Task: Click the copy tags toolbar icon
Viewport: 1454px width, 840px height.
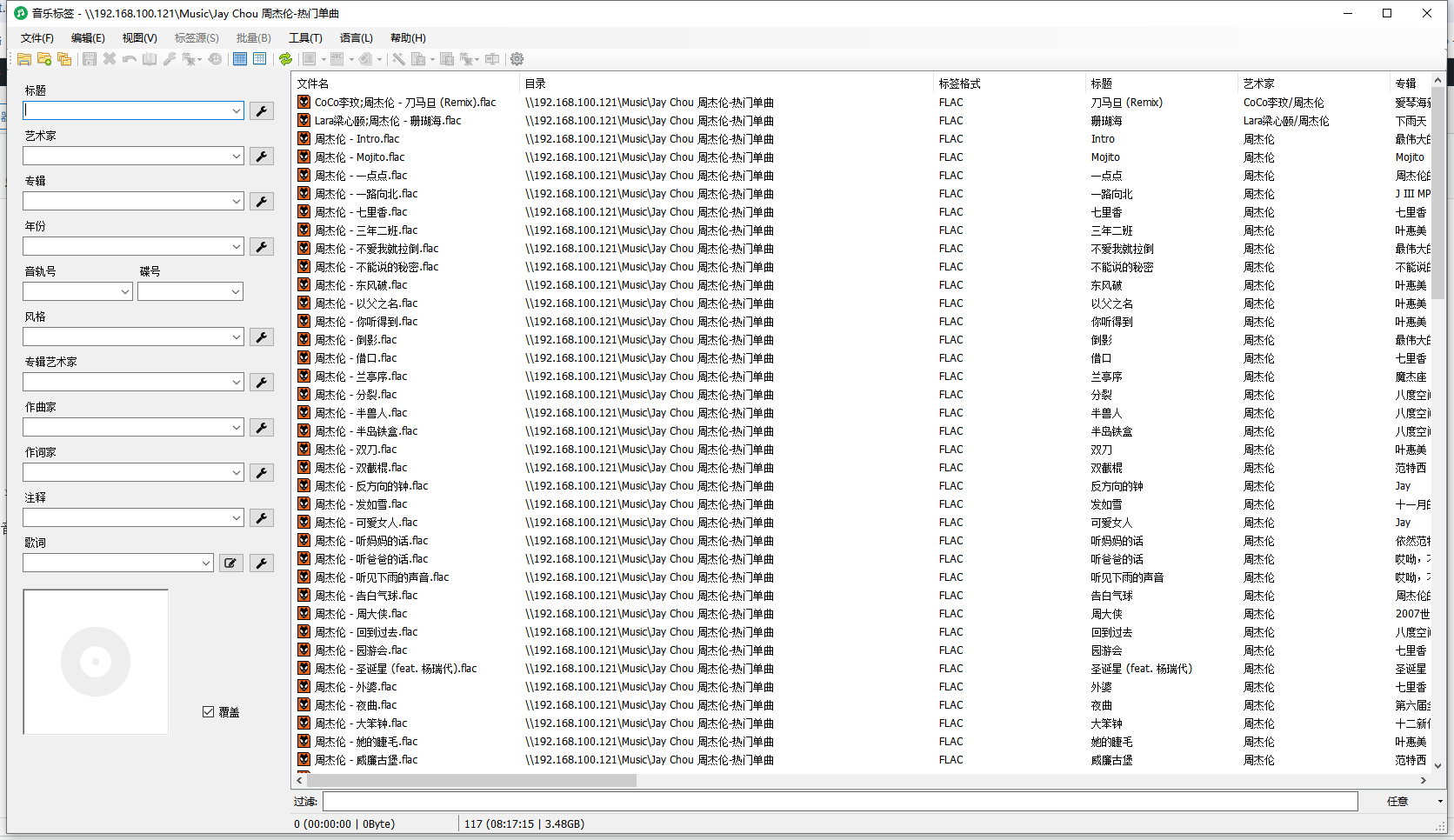Action: pos(447,59)
